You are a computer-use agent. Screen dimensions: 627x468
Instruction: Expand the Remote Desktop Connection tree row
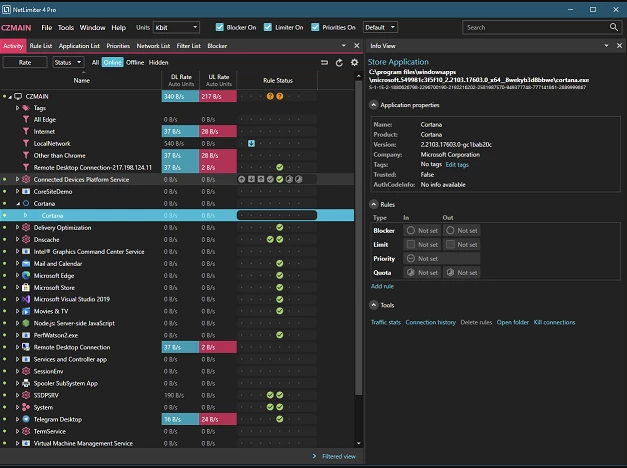click(x=15, y=347)
